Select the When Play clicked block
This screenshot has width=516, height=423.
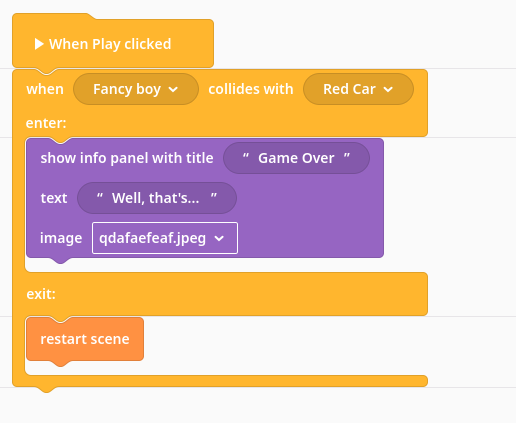point(113,42)
